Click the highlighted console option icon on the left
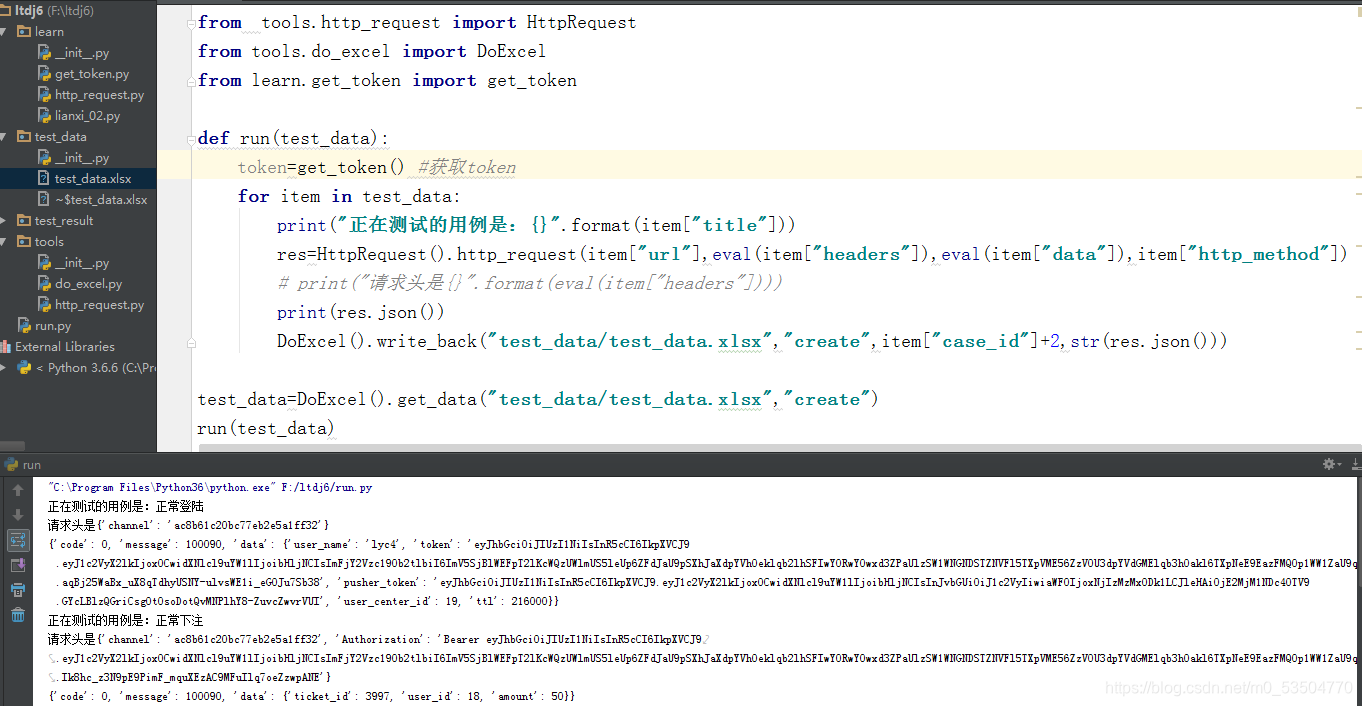 [17, 540]
